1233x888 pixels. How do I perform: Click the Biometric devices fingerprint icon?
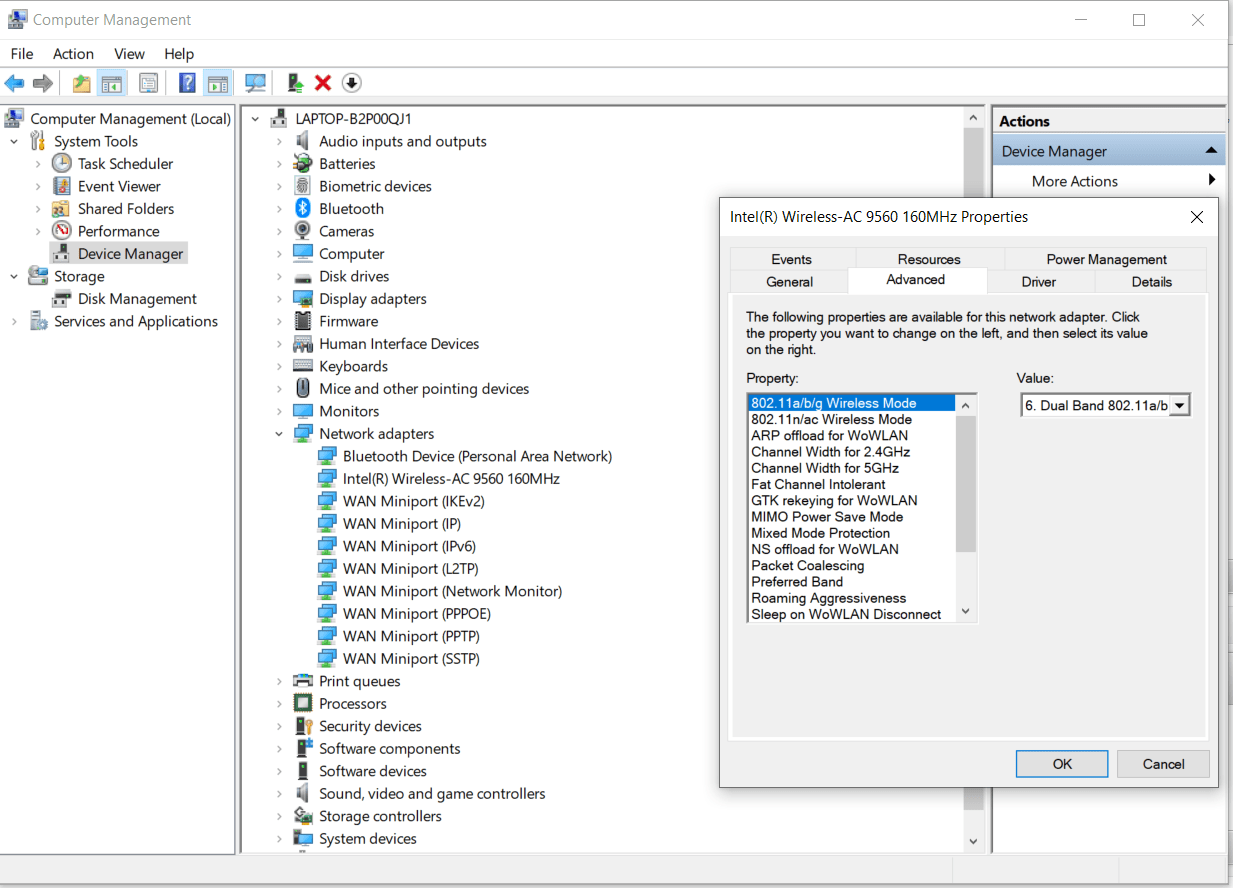(303, 186)
